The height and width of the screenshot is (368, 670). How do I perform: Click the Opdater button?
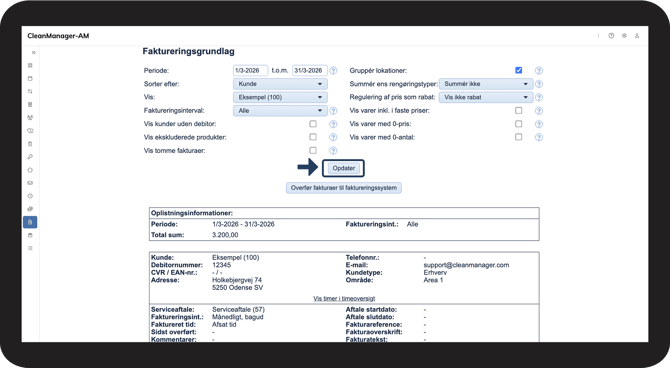344,168
